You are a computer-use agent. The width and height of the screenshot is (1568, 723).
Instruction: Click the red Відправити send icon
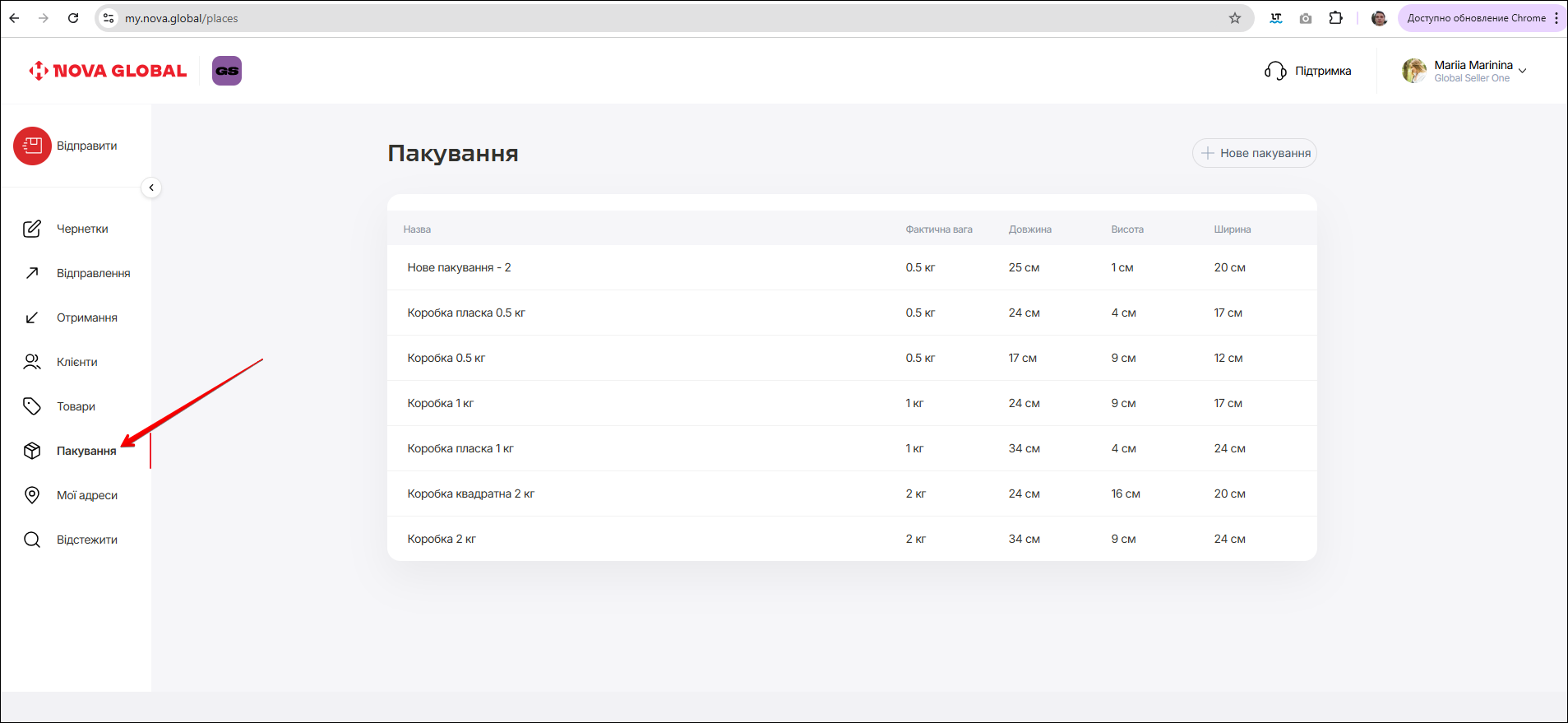pos(32,146)
